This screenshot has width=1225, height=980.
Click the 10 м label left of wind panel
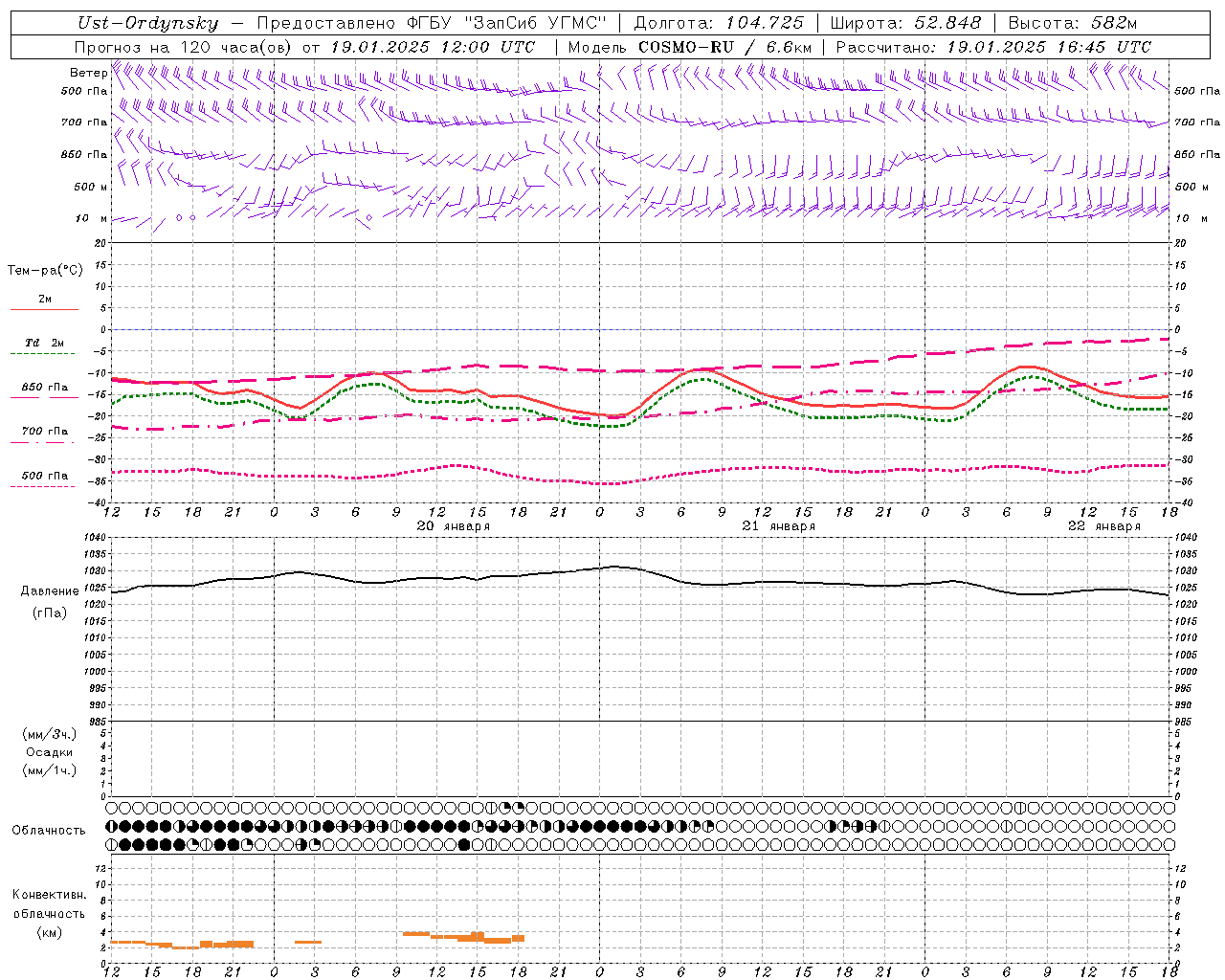tap(91, 218)
